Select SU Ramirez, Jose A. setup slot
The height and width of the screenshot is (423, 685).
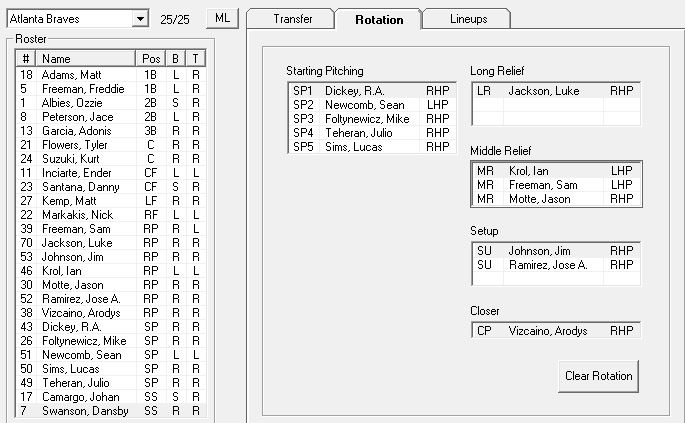click(556, 264)
